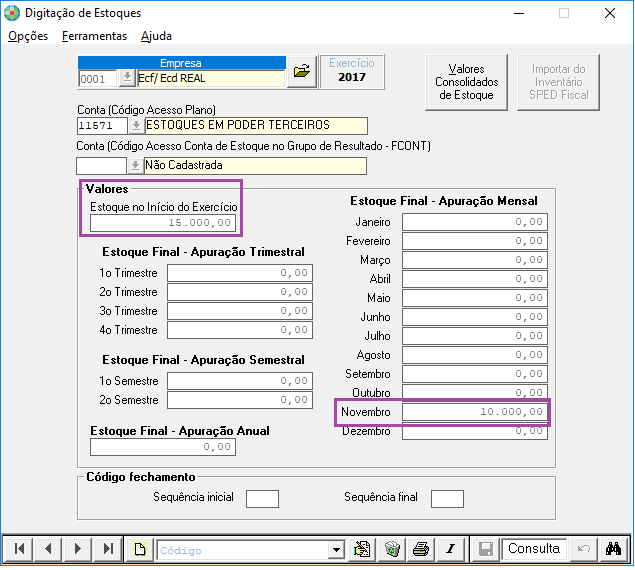Click the Outubro value field

[x=475, y=392]
